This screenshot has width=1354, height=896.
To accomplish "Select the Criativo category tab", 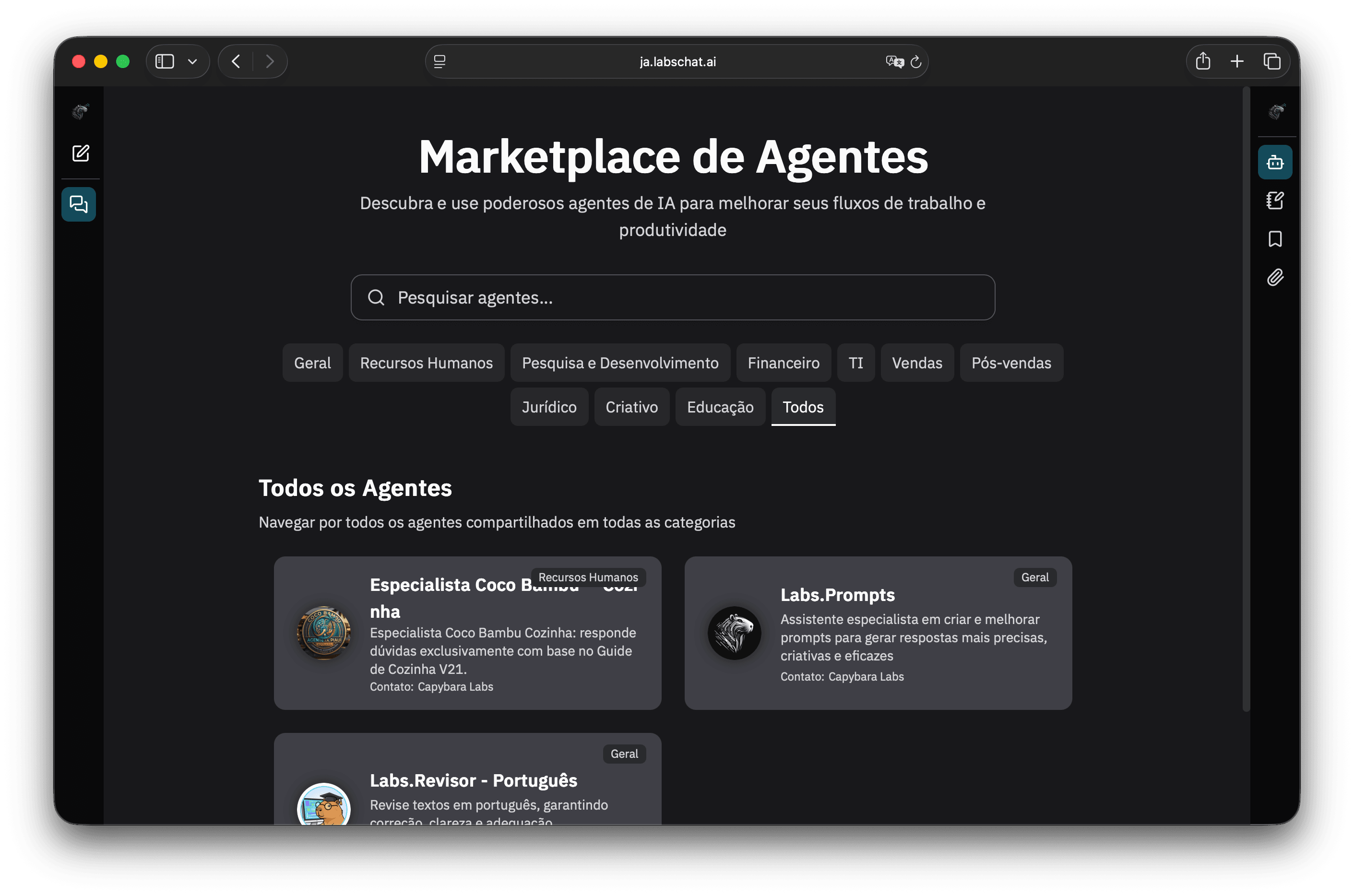I will click(631, 407).
